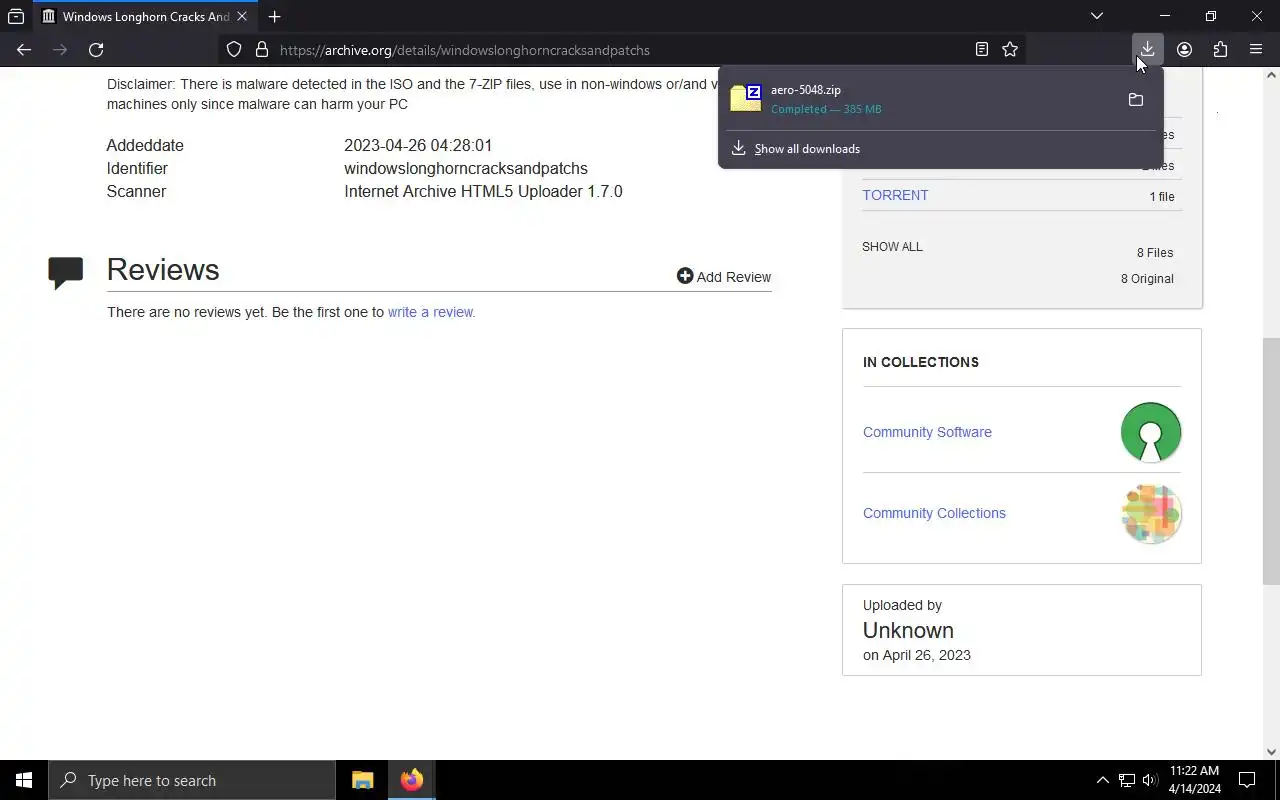Open Firefox View icon in tab strip
Image resolution: width=1280 pixels, height=800 pixels.
coord(16,16)
